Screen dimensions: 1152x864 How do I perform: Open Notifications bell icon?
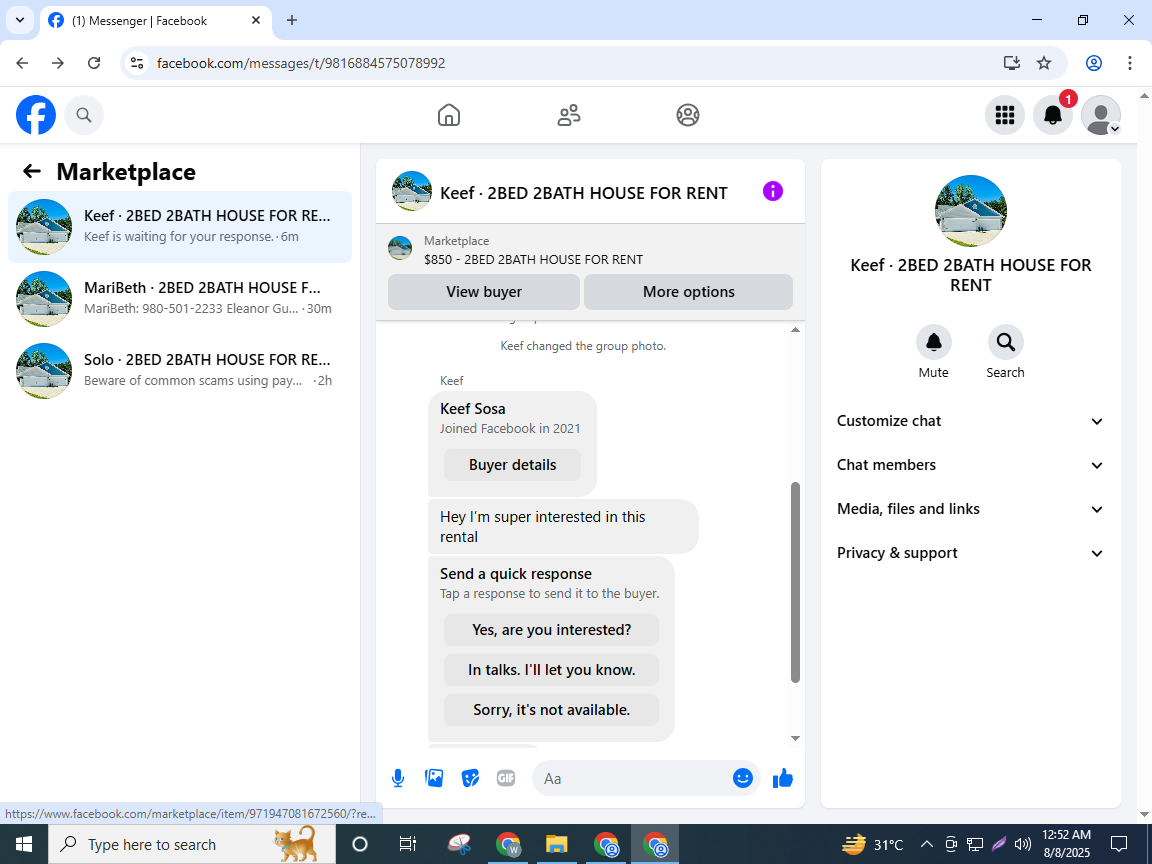pyautogui.click(x=1053, y=115)
